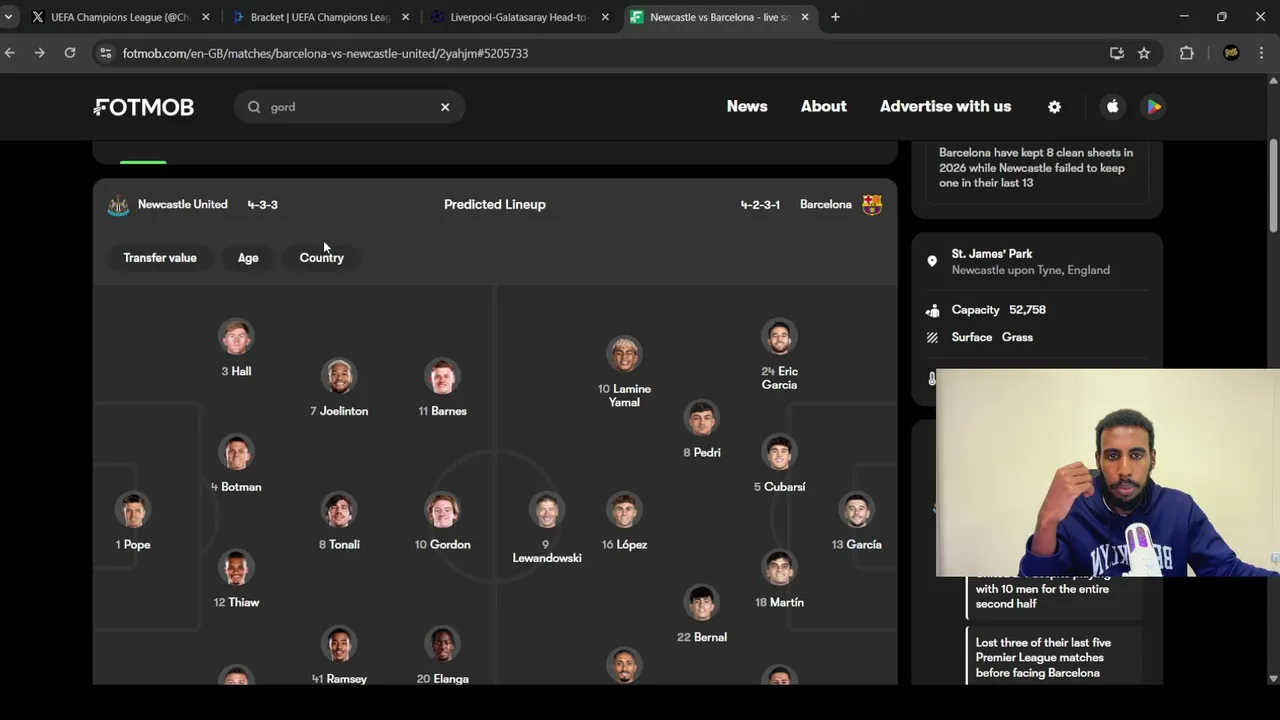The width and height of the screenshot is (1280, 720).
Task: Select the Country filter
Action: (321, 258)
